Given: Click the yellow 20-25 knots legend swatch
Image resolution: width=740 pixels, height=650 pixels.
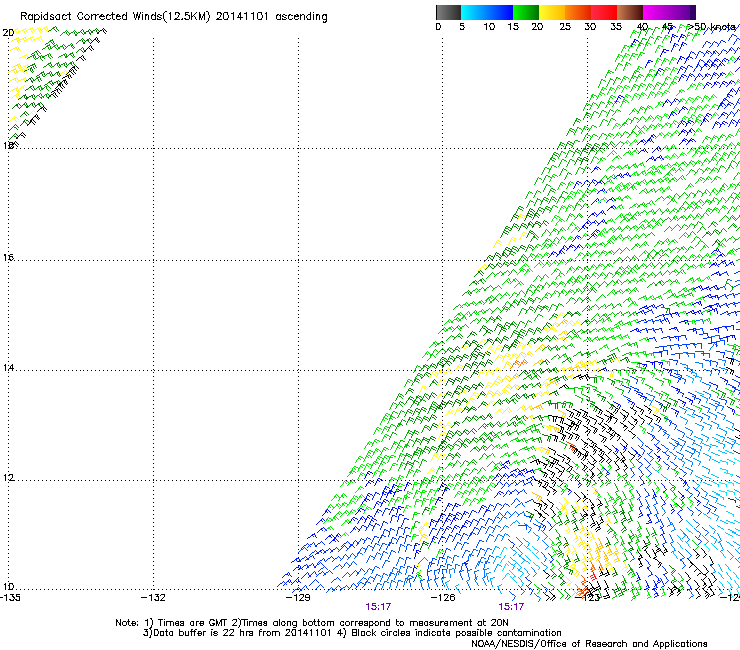Looking at the screenshot, I should click(552, 12).
